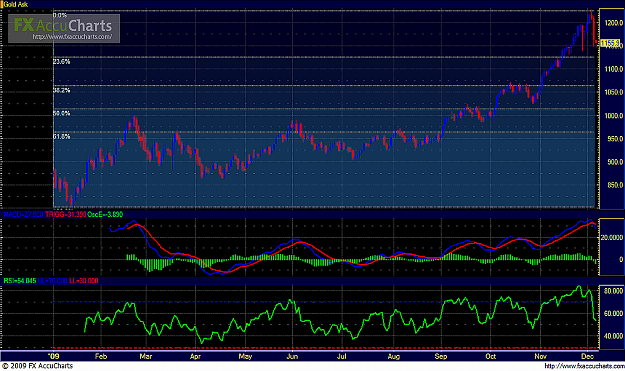
Task: Click the May marker on time axis
Action: tap(245, 356)
